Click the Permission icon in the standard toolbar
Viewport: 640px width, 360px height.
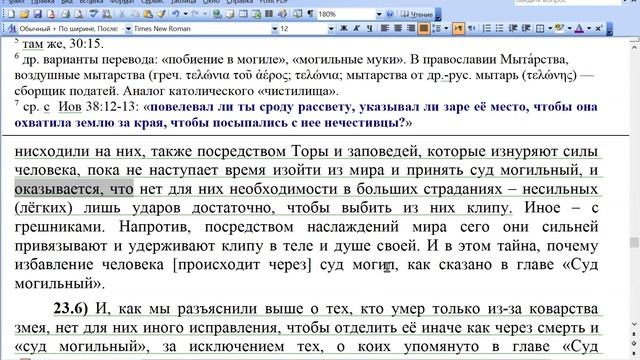[51, 14]
